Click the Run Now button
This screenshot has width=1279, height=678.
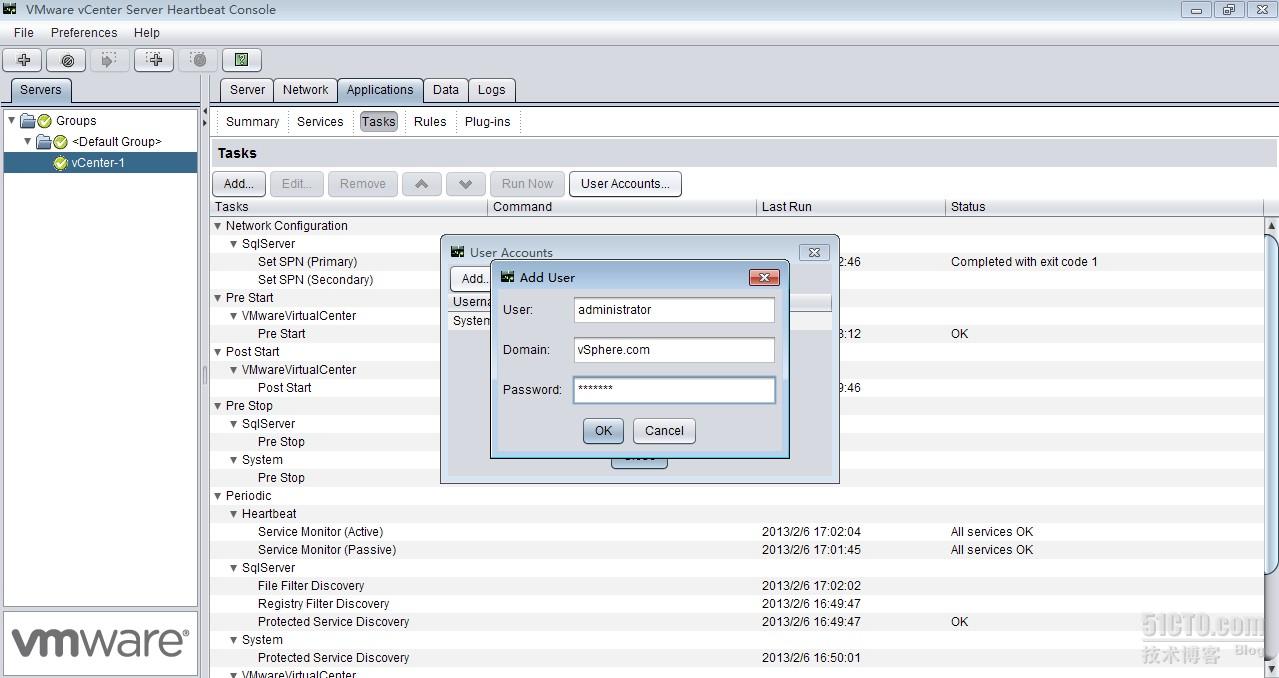tap(527, 184)
